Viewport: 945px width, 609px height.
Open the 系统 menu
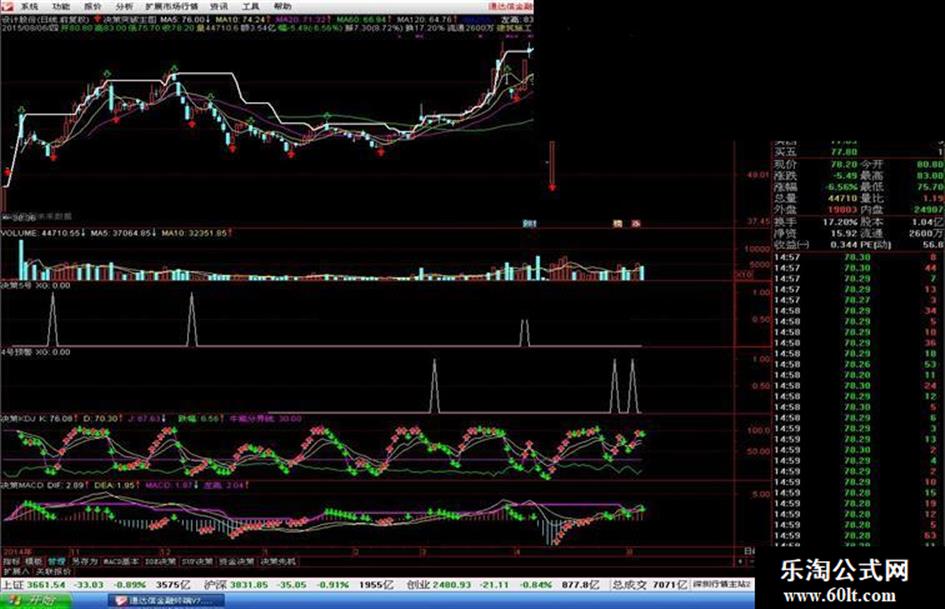[29, 6]
